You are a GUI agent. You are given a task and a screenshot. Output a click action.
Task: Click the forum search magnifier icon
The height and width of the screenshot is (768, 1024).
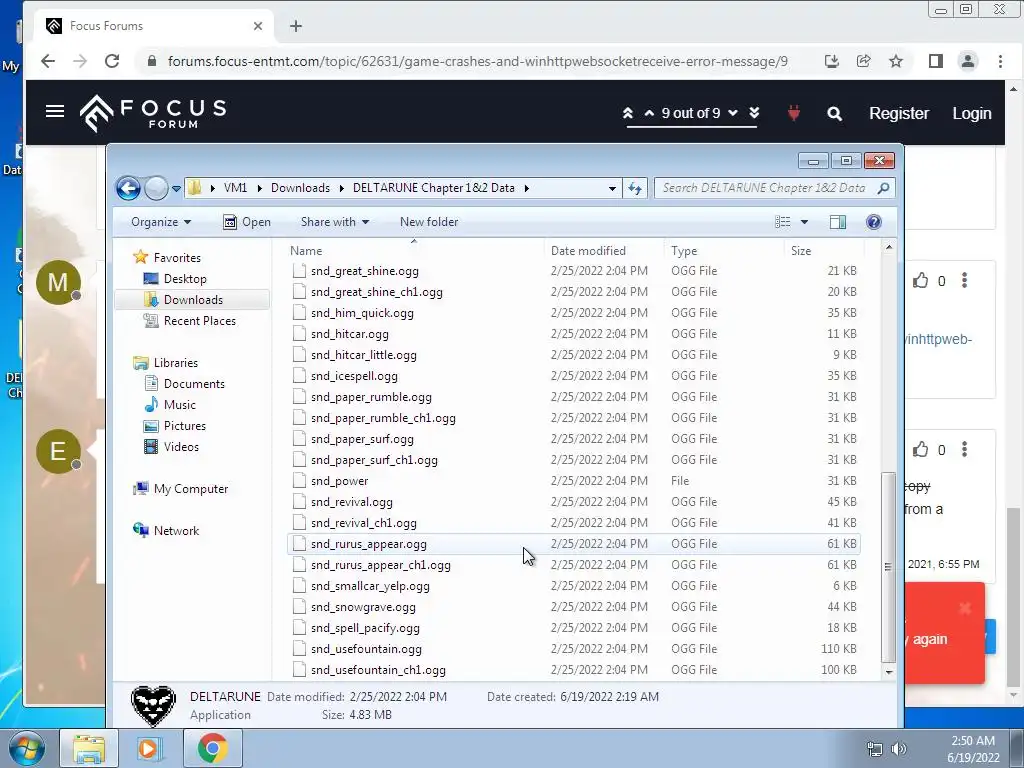coord(834,114)
